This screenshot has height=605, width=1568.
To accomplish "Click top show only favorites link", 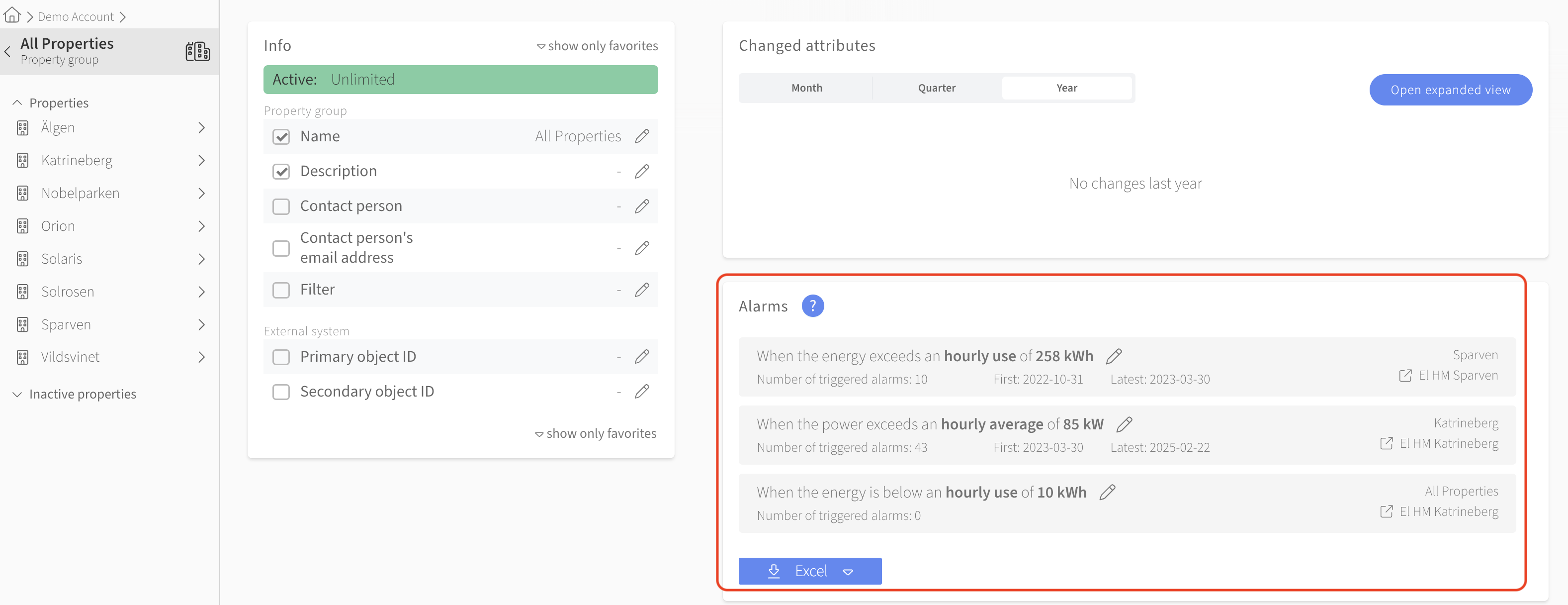I will pos(597,46).
